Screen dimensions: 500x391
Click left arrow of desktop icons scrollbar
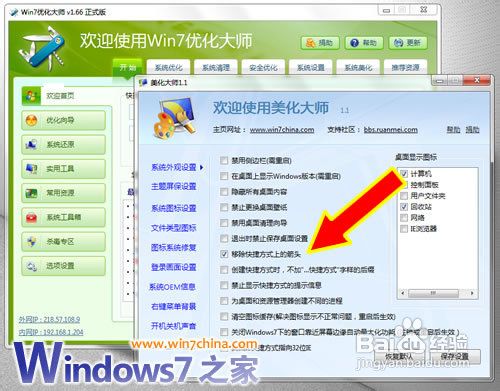click(x=403, y=293)
